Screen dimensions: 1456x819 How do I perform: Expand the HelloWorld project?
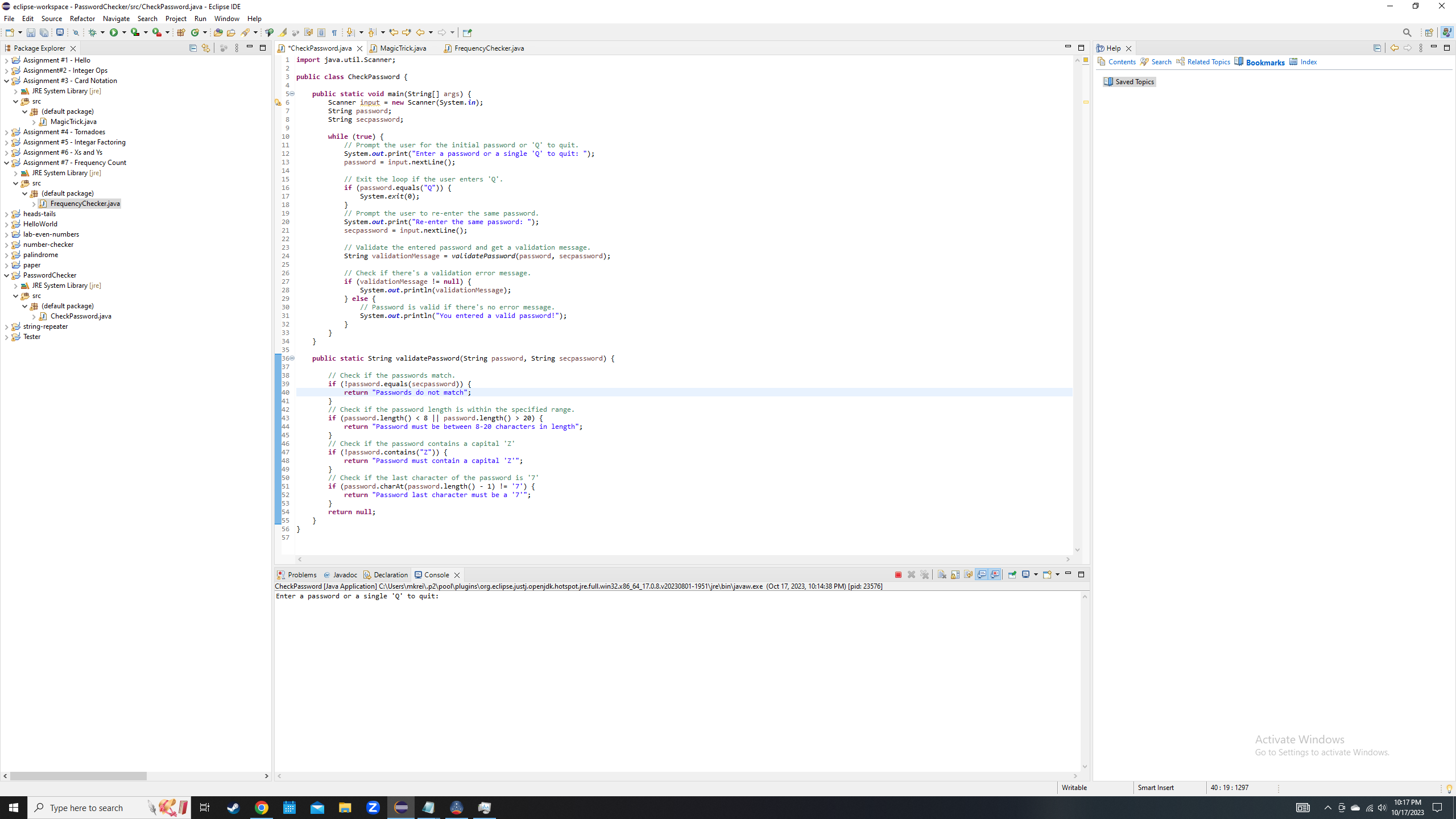[6, 224]
